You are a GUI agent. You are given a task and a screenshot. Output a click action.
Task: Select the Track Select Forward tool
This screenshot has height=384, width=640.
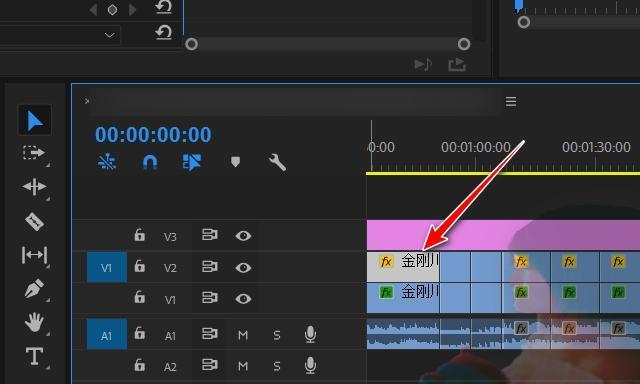tap(34, 153)
